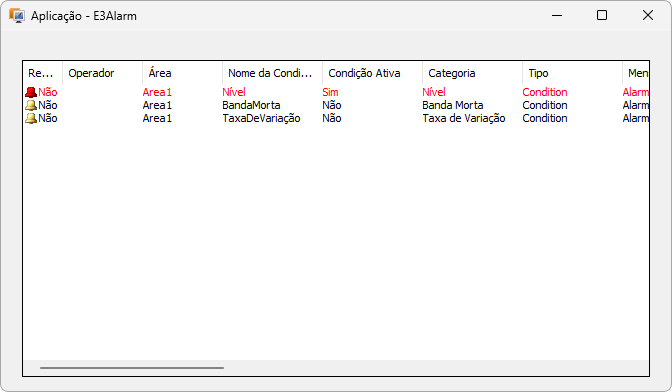Image resolution: width=672 pixels, height=392 pixels.
Task: Click the E3Alarm application icon in title bar
Action: pyautogui.click(x=17, y=16)
